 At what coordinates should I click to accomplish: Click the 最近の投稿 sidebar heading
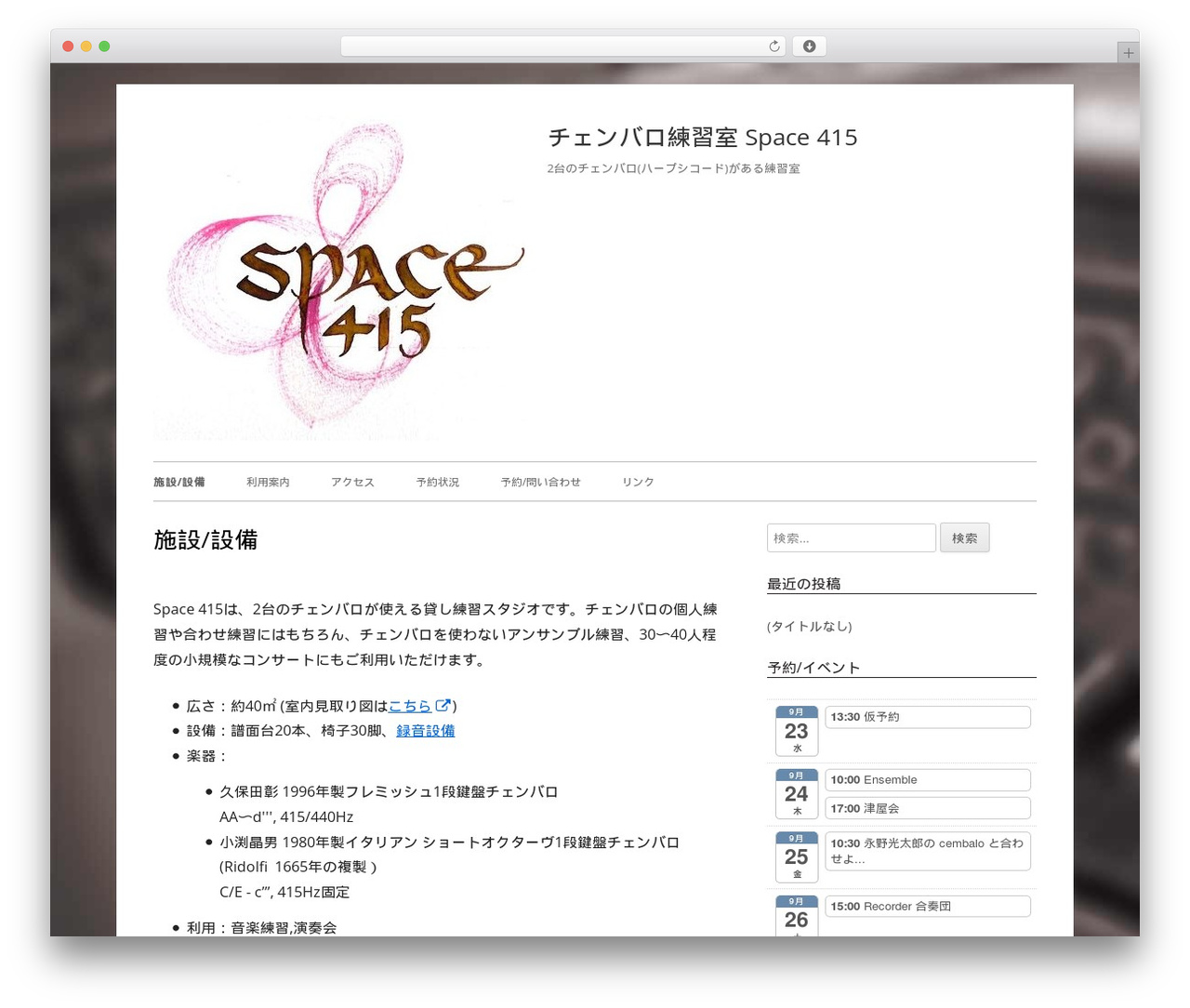(804, 584)
